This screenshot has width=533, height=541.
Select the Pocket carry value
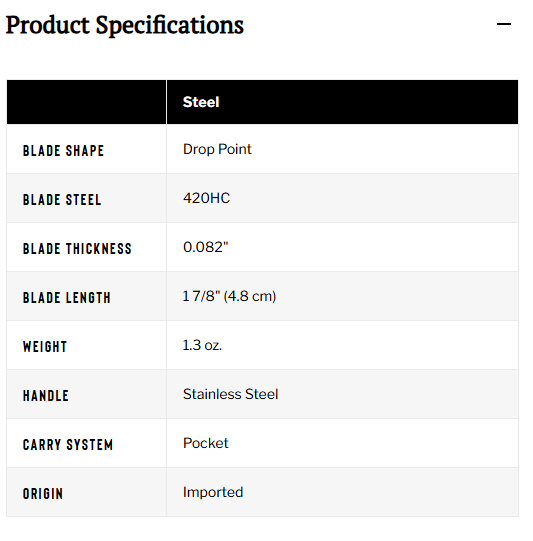tap(206, 443)
